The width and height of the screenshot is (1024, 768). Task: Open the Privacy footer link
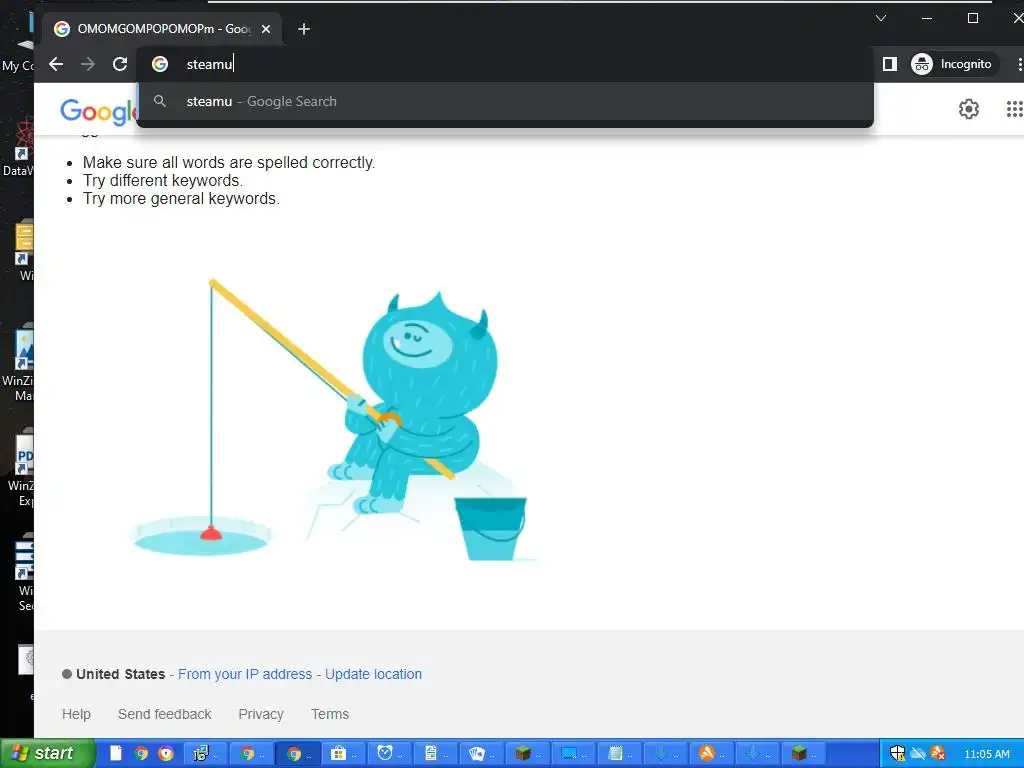point(261,714)
